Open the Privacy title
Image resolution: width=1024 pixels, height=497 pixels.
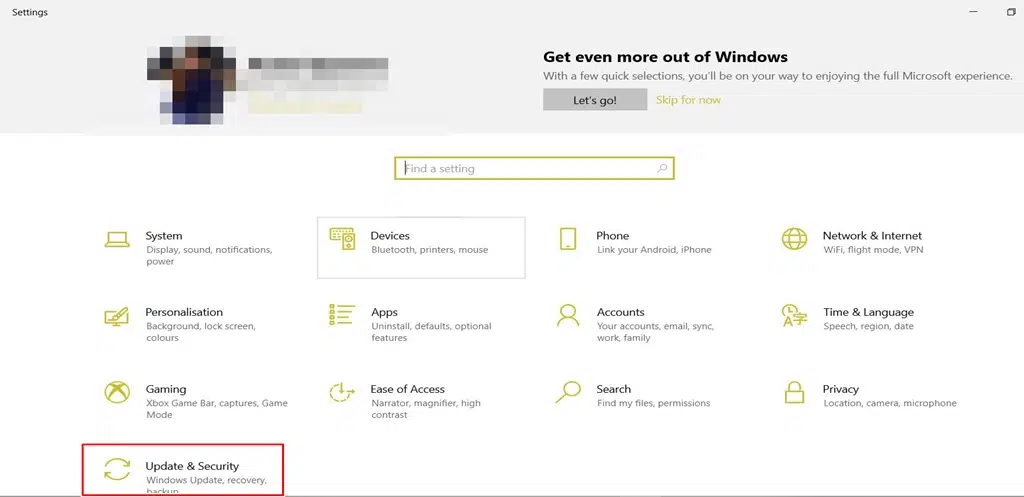coord(840,389)
